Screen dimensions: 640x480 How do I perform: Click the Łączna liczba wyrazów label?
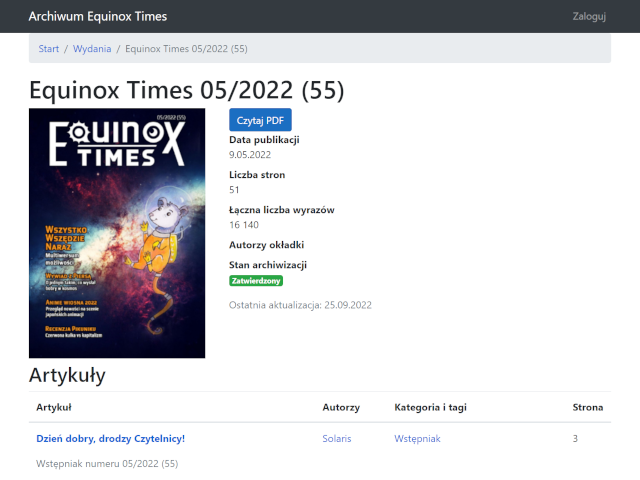click(282, 210)
